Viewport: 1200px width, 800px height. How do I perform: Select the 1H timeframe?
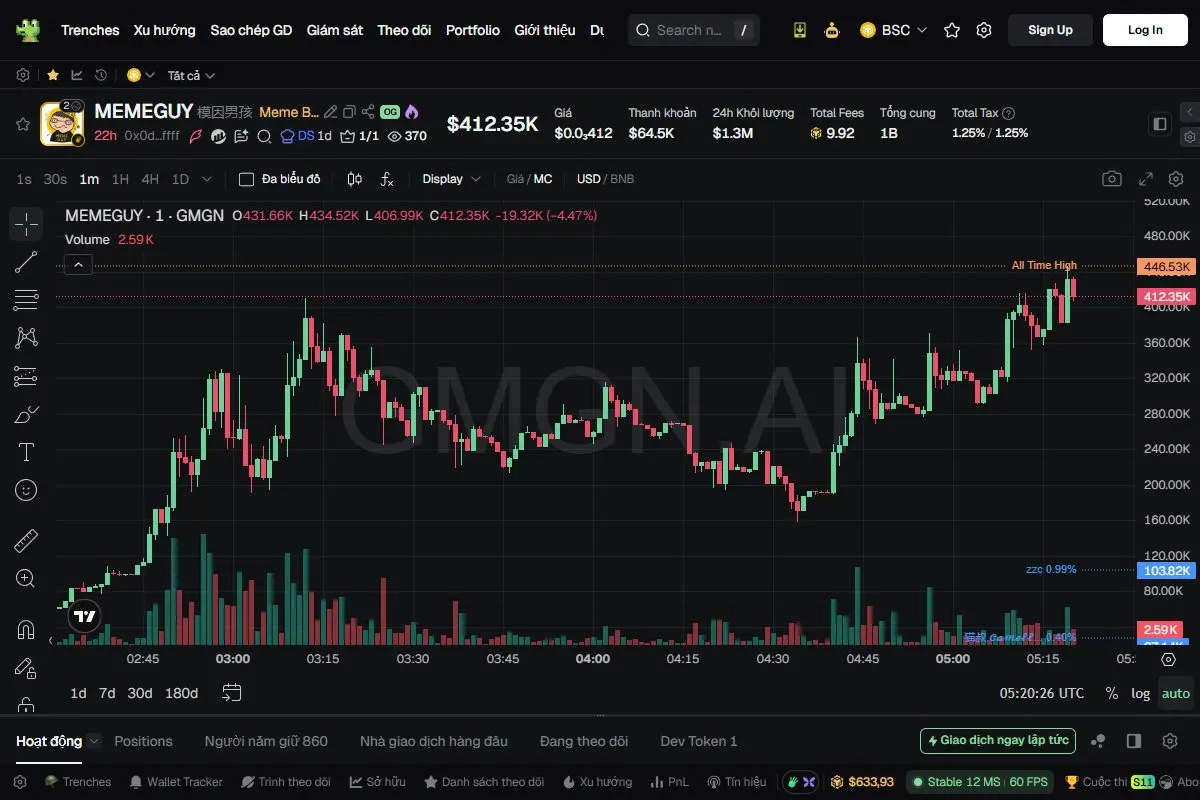click(120, 179)
